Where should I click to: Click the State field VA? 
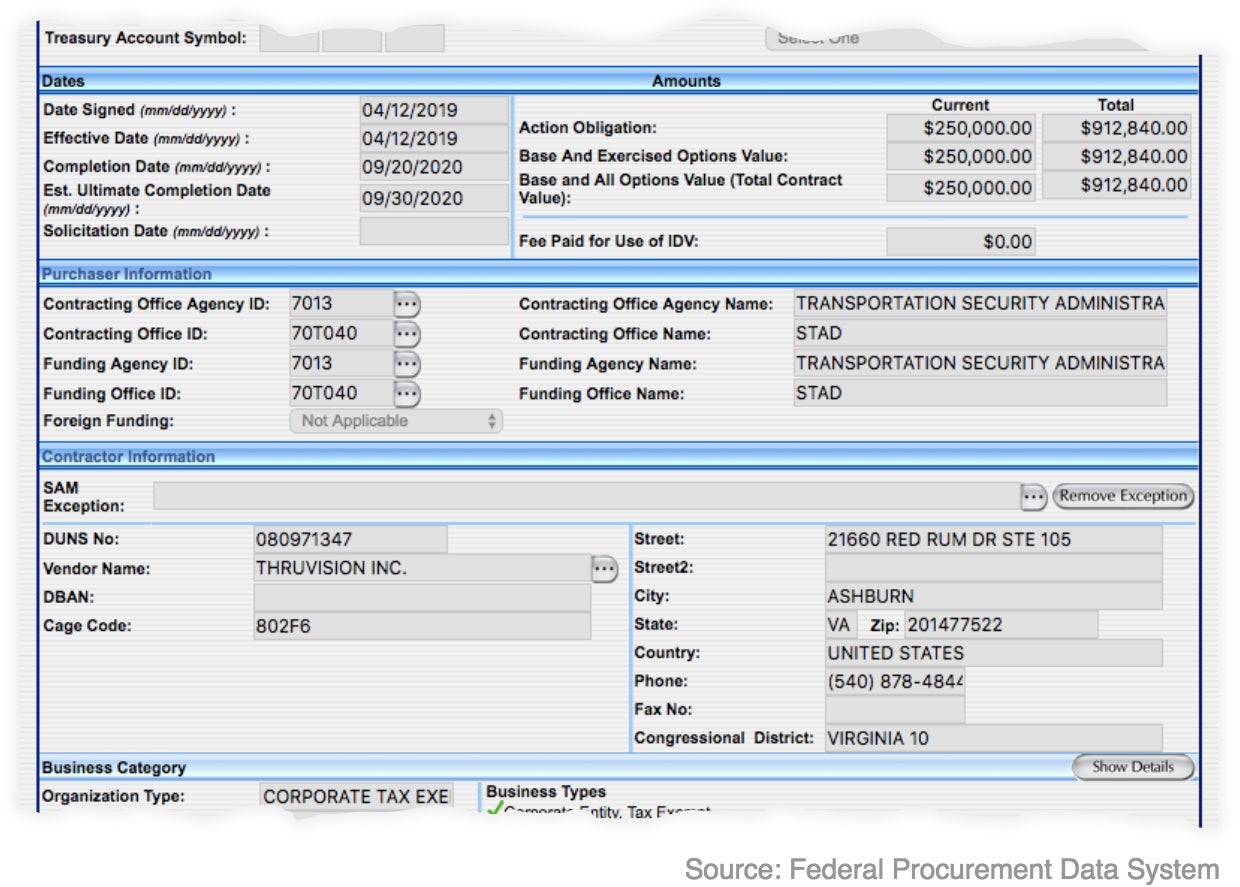click(840, 626)
